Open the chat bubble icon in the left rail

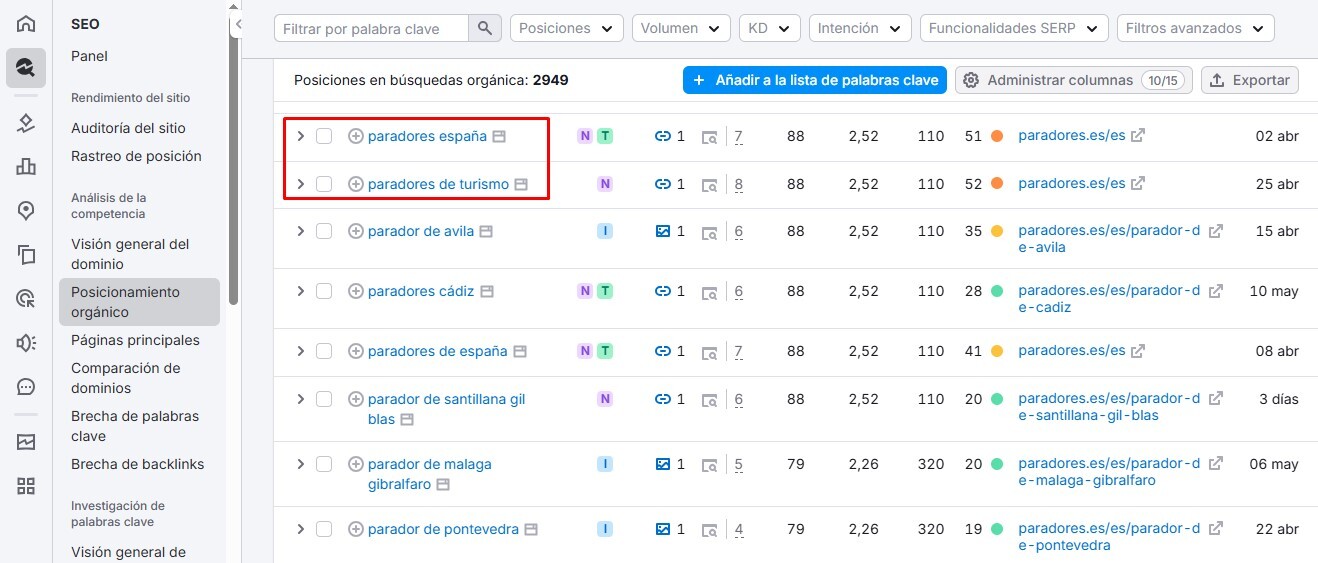[26, 386]
